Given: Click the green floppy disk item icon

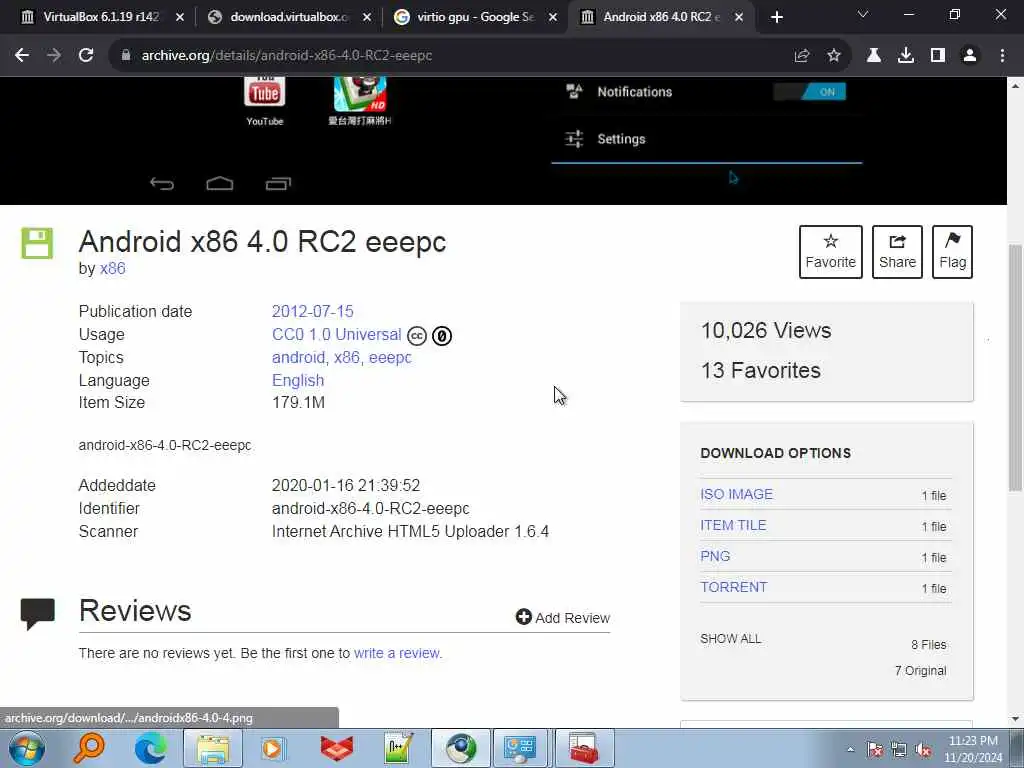Looking at the screenshot, I should click(x=37, y=244).
